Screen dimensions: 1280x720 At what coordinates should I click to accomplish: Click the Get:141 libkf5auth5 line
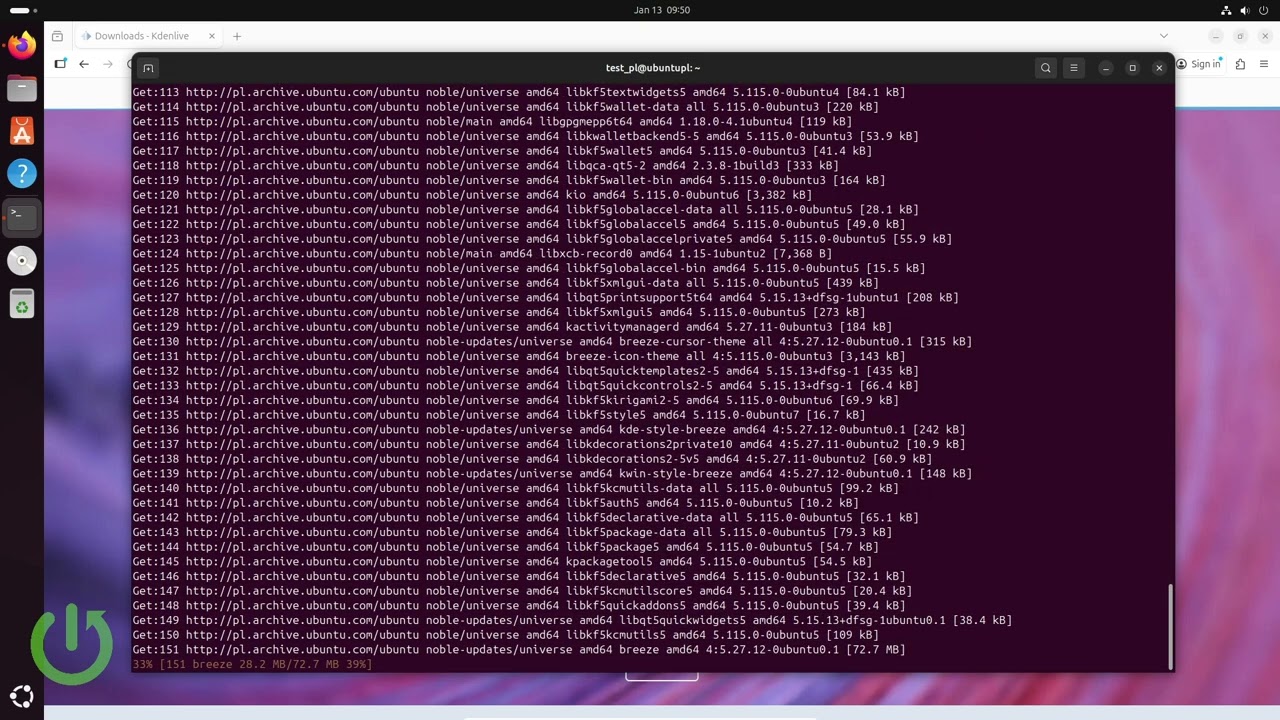coord(496,503)
